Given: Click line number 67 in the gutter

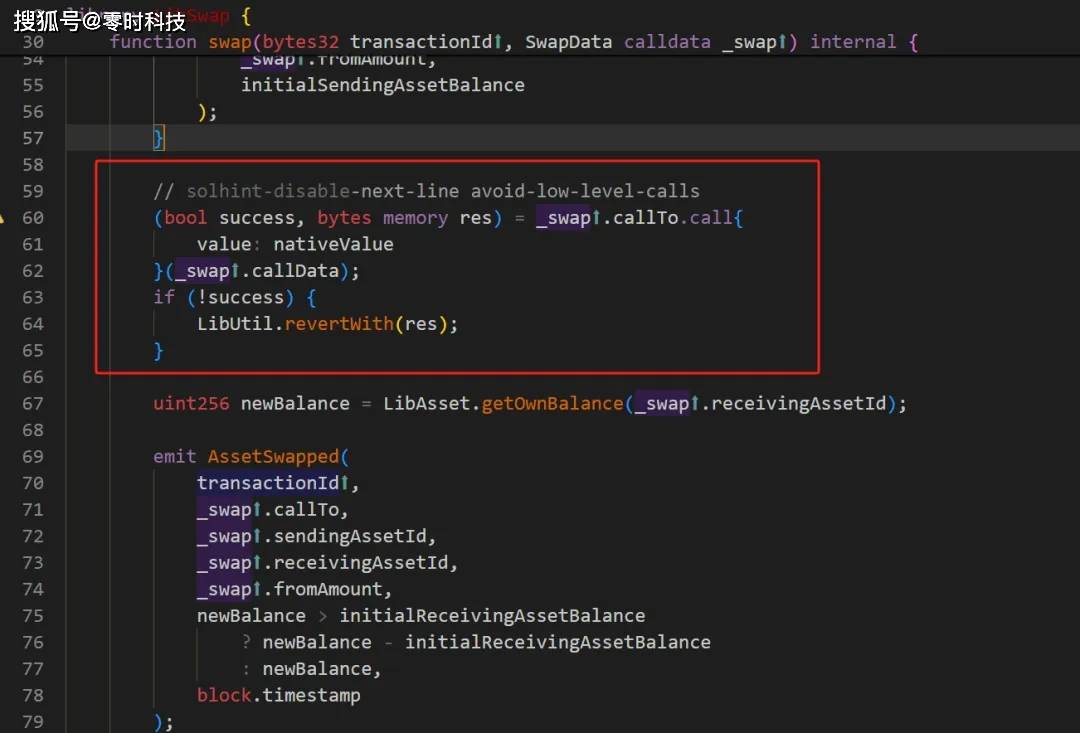Looking at the screenshot, I should [32, 403].
